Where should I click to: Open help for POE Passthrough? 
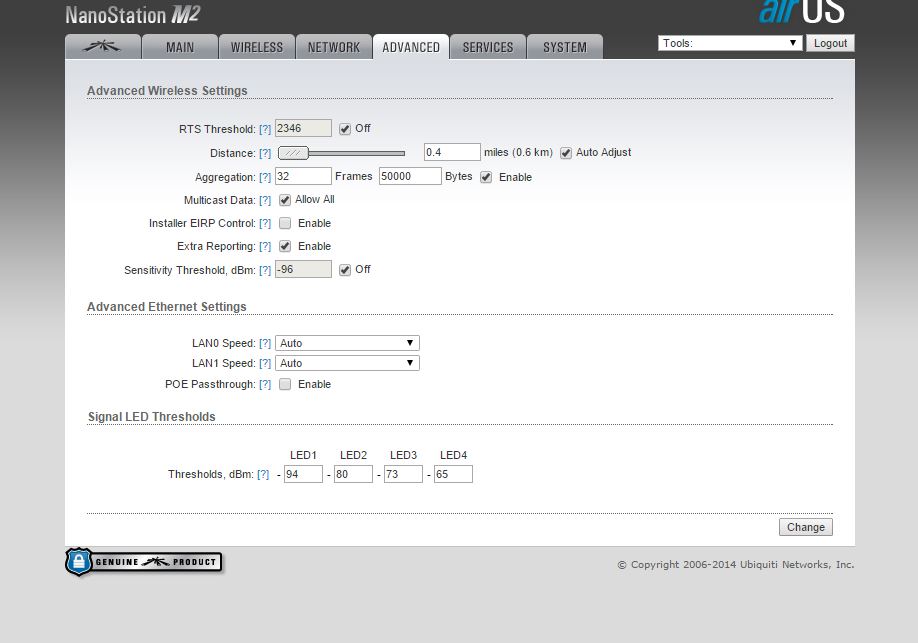[x=265, y=384]
